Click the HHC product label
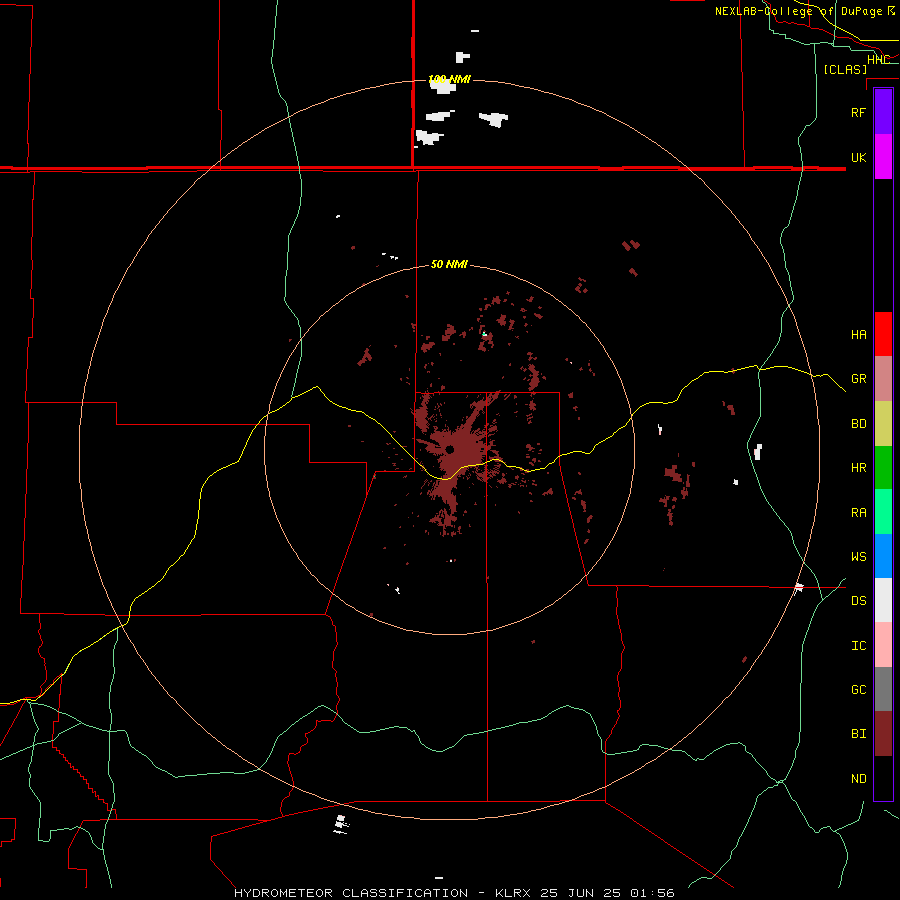The height and width of the screenshot is (900, 900). (x=878, y=60)
